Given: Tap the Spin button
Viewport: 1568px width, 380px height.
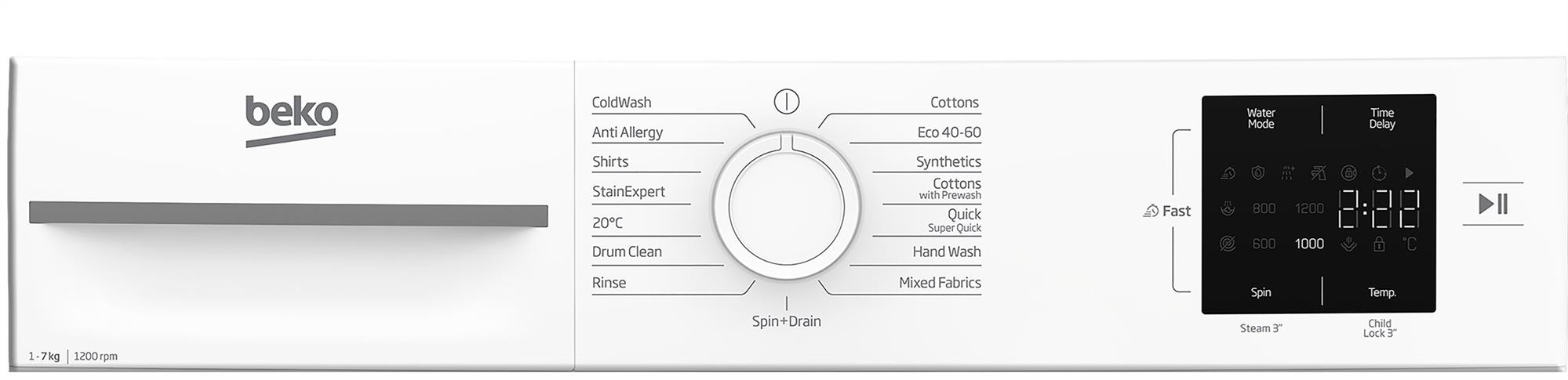Looking at the screenshot, I should 1261,292.
